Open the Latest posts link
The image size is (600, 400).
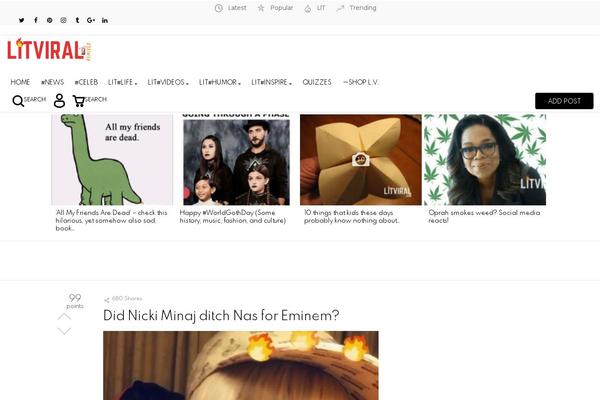(237, 8)
